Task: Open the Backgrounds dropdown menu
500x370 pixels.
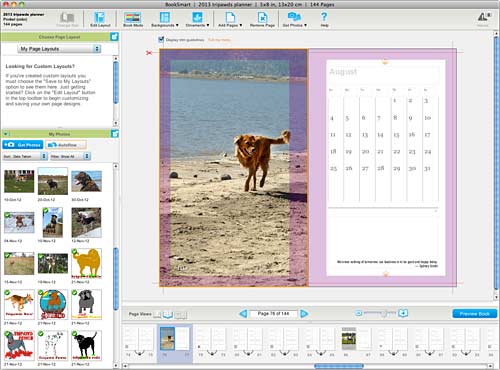Action: [x=165, y=19]
